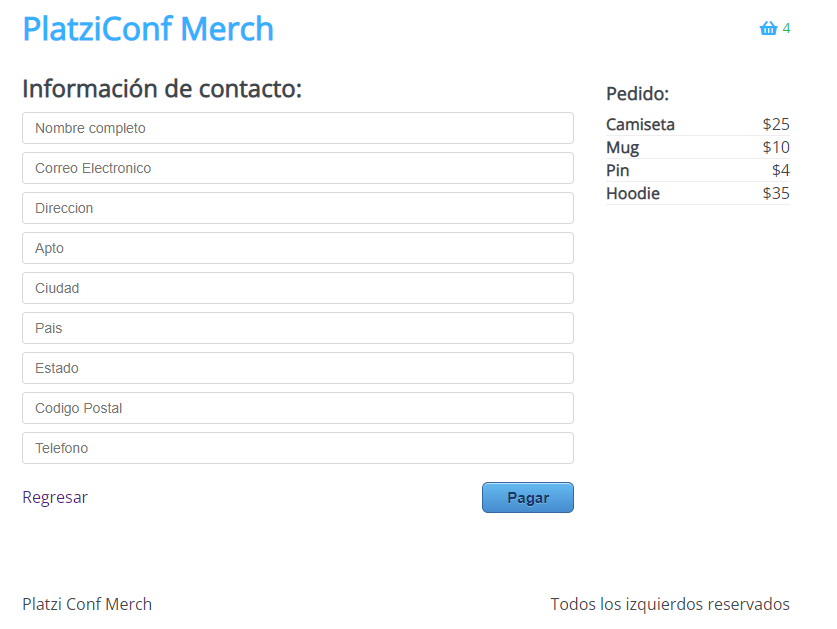
Task: Click the Nombre completo input field
Action: coord(297,128)
